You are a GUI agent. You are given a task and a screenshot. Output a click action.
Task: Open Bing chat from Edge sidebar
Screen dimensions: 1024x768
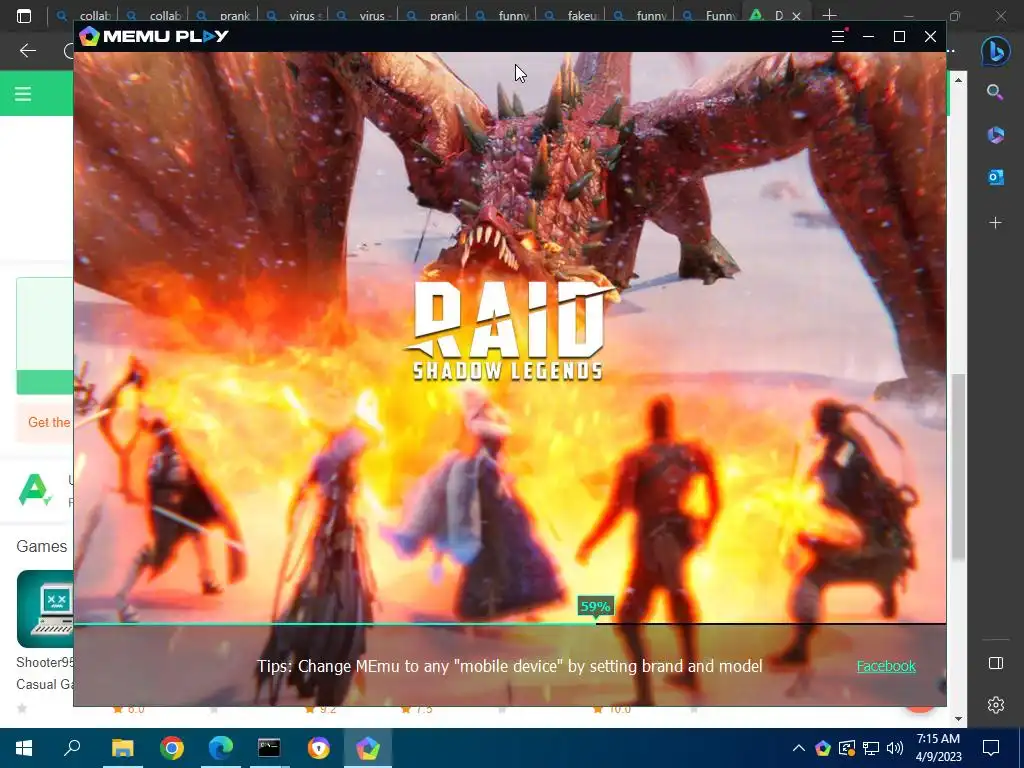[995, 50]
